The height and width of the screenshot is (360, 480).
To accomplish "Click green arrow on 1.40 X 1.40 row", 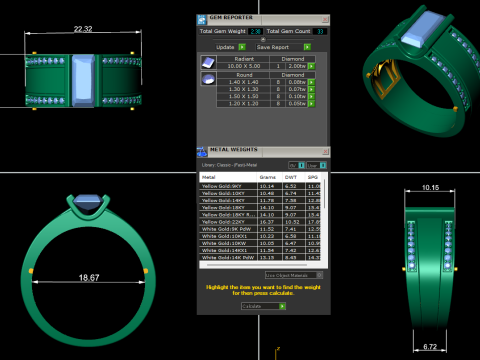I will tap(311, 82).
